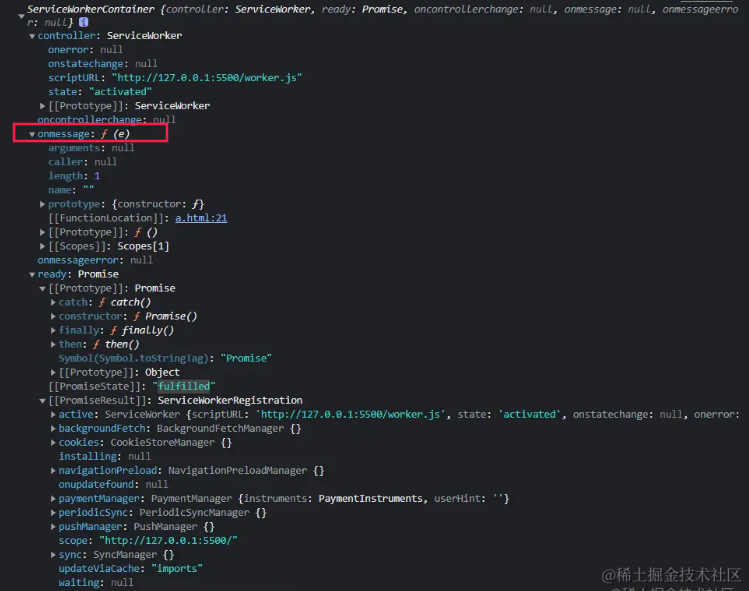Image resolution: width=749 pixels, height=591 pixels.
Task: Expand constructor: ƒ Promise() entry
Action: tap(53, 316)
